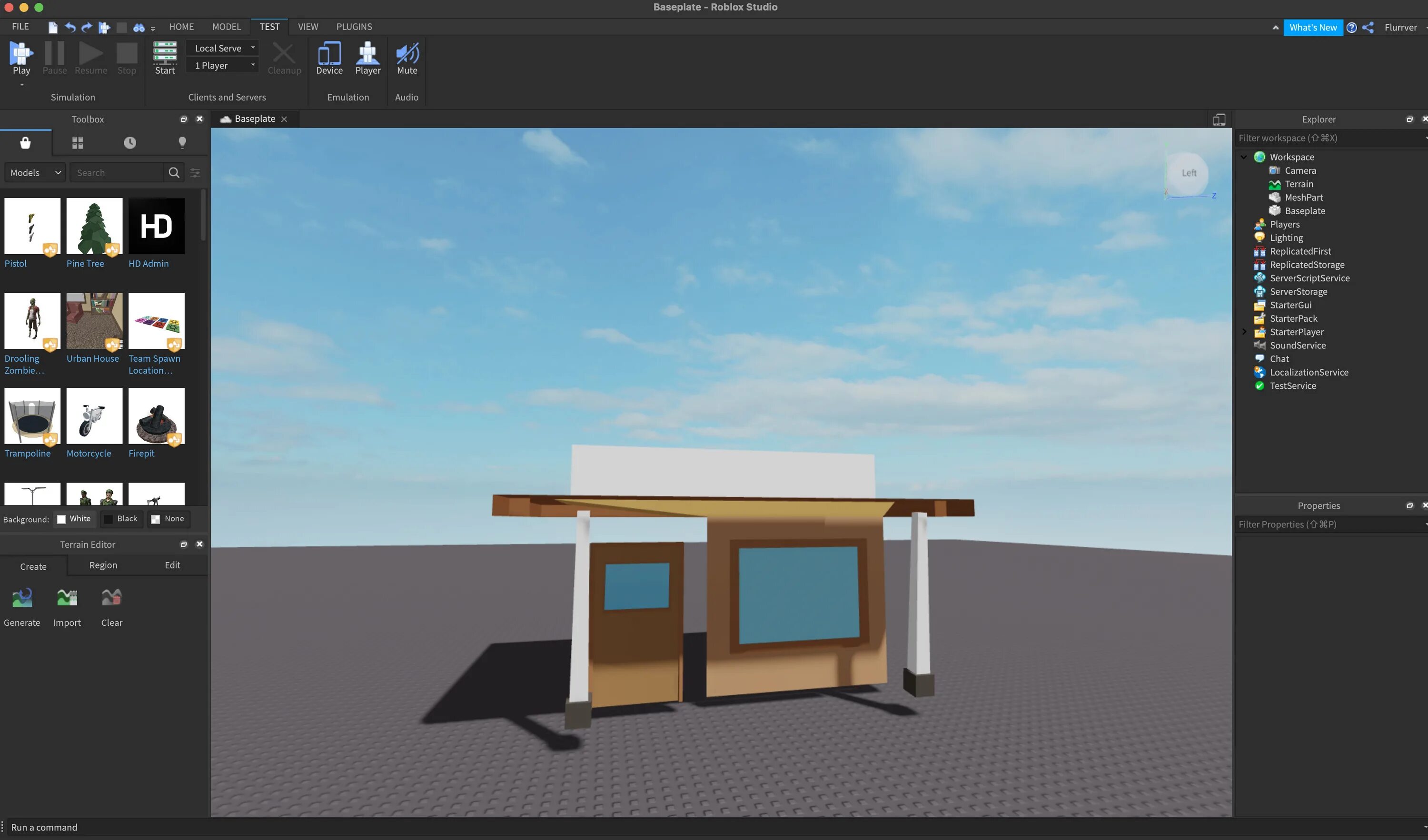
Task: Click the Filter workspace input field
Action: tap(1326, 138)
